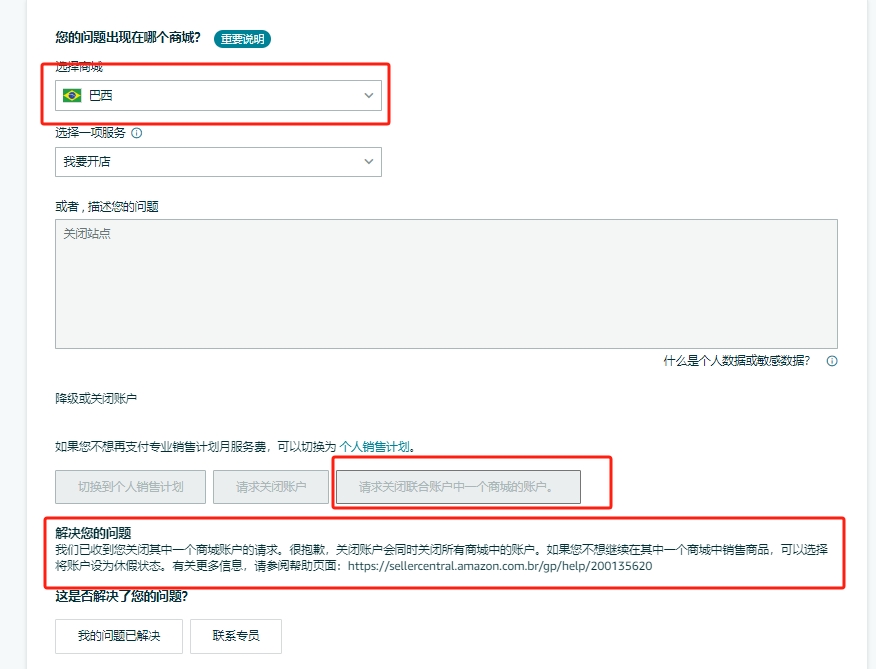Click the info icon beside 选择一项服务

point(137,132)
